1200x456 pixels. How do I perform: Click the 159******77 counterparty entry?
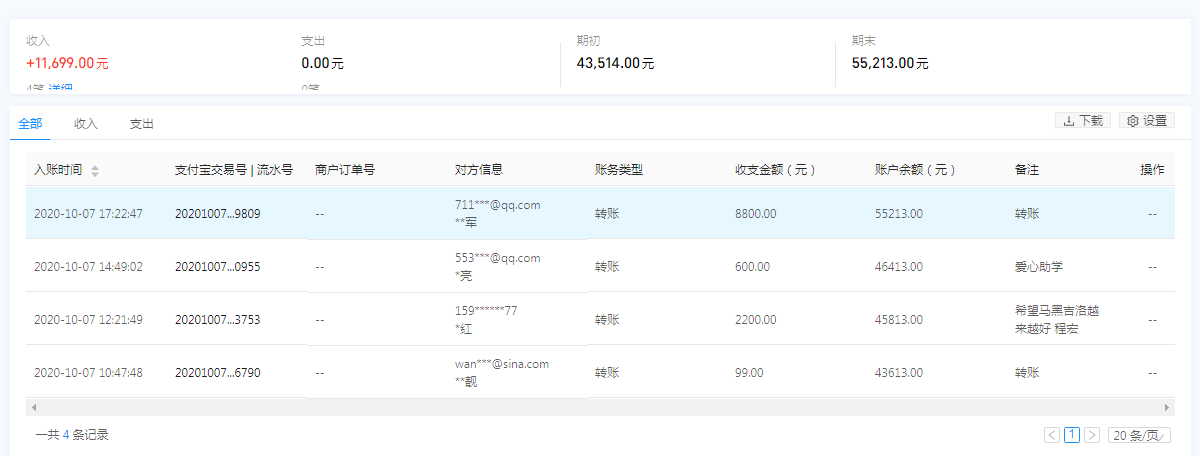coord(486,311)
